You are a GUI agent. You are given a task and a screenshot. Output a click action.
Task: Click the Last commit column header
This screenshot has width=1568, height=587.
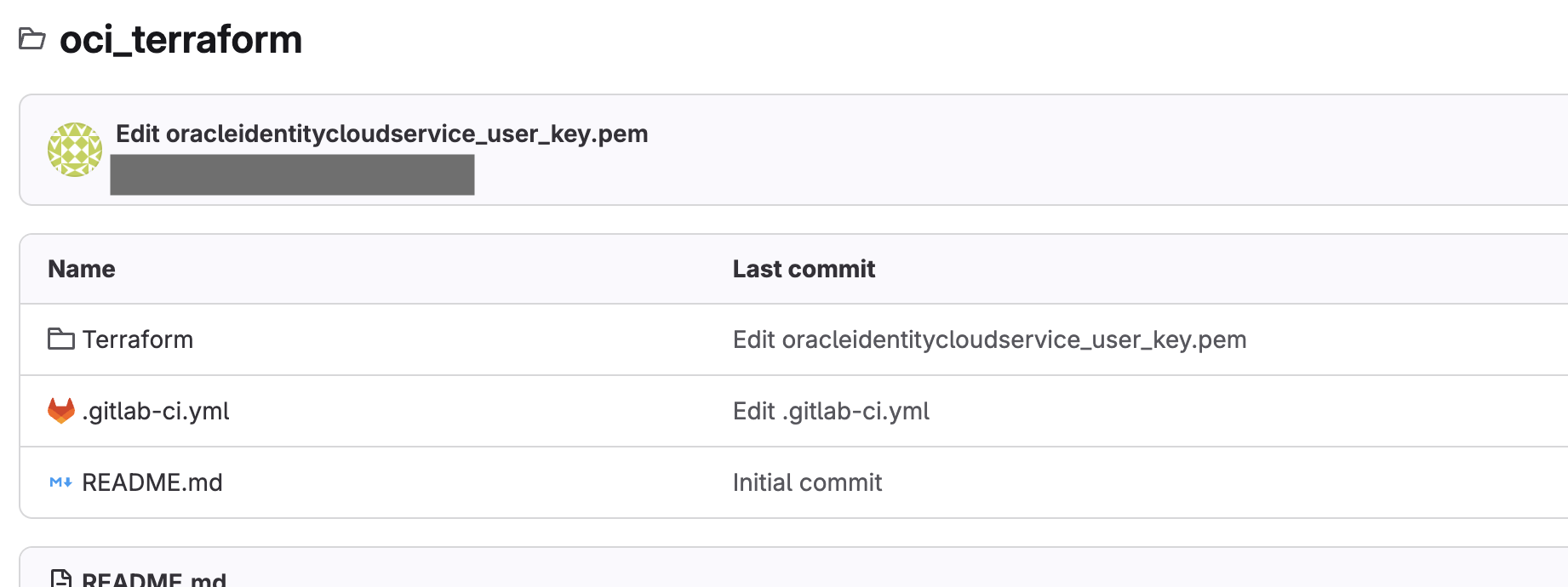[x=804, y=269]
